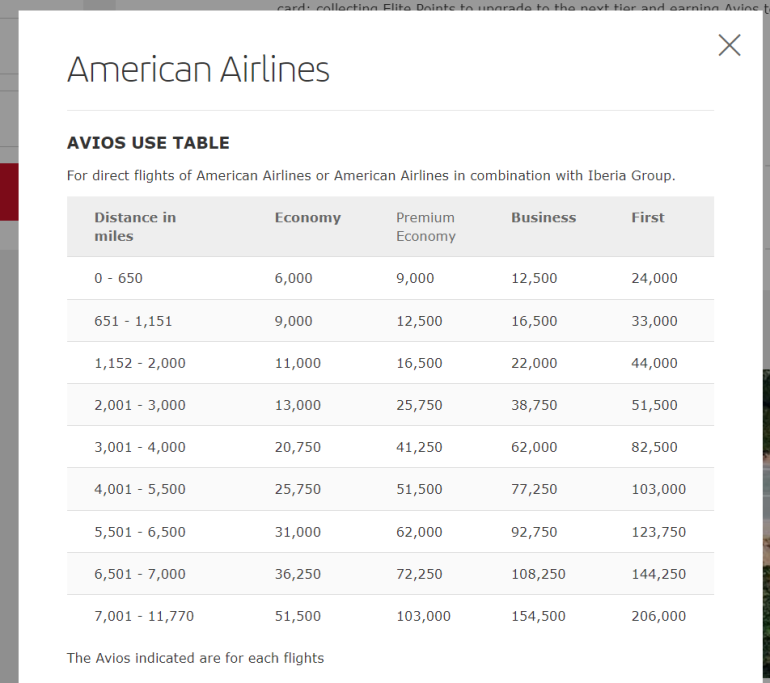The height and width of the screenshot is (683, 770).
Task: Click the Premium Economy column header
Action: [x=426, y=227]
